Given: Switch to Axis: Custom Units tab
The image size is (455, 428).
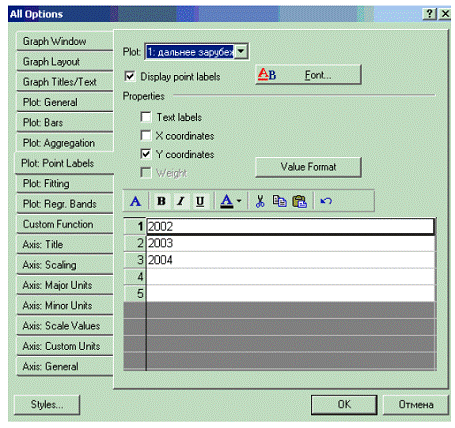Looking at the screenshot, I should pyautogui.click(x=65, y=346).
